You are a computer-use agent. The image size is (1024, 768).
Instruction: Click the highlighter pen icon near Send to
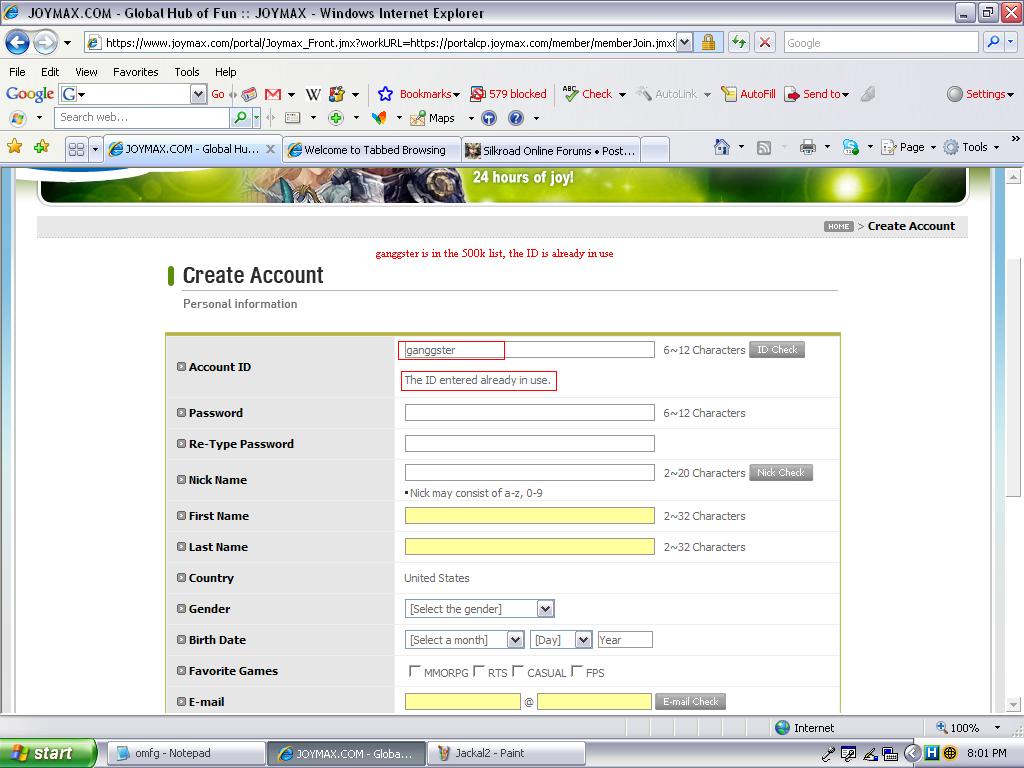click(x=866, y=94)
